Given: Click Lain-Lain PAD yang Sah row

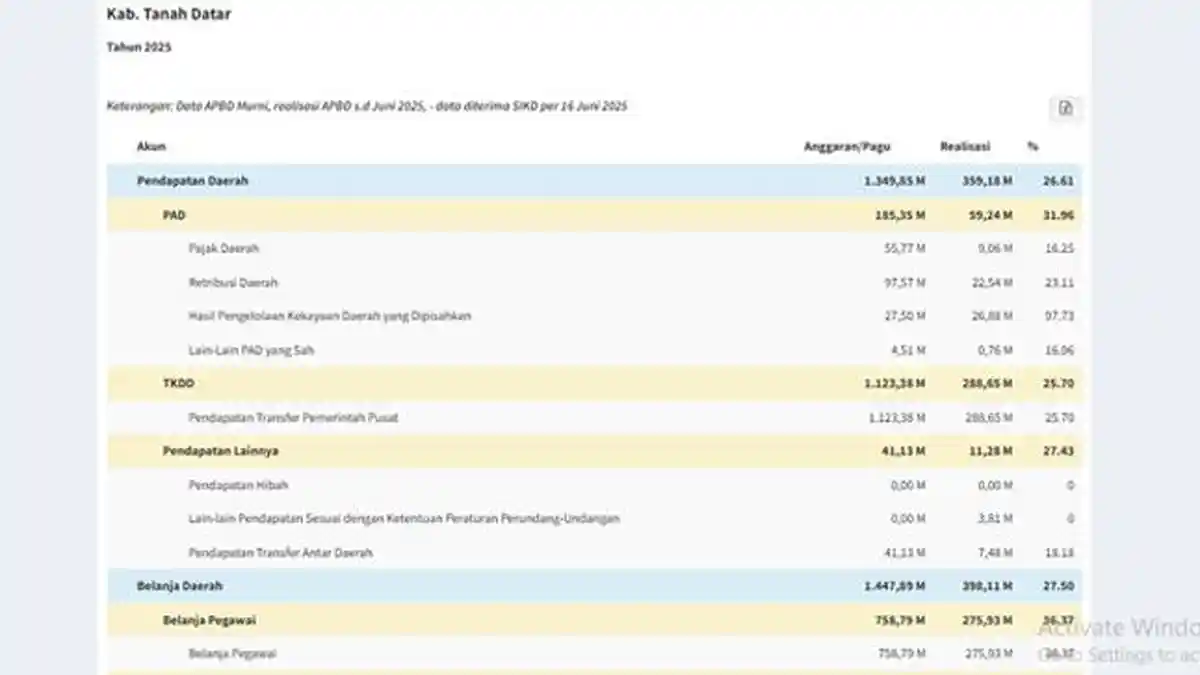Looking at the screenshot, I should 594,350.
